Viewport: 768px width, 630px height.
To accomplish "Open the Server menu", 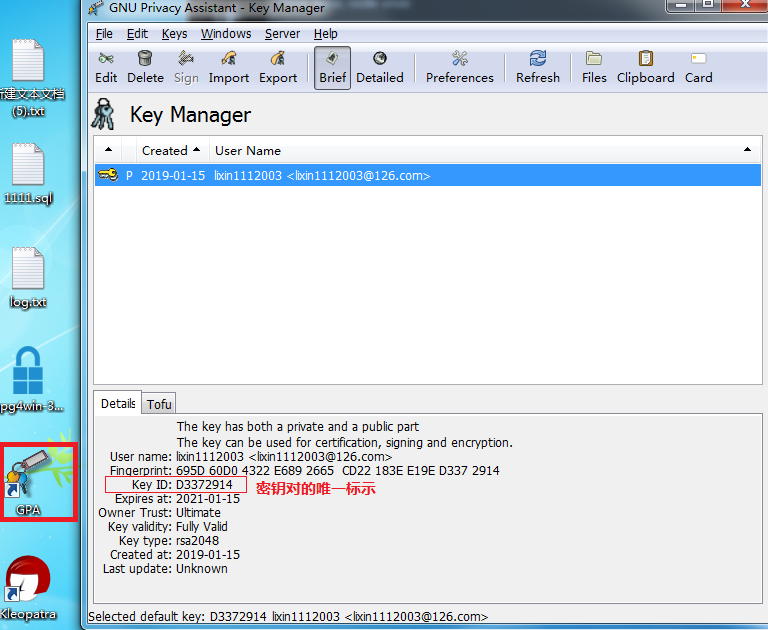I will [x=282, y=34].
